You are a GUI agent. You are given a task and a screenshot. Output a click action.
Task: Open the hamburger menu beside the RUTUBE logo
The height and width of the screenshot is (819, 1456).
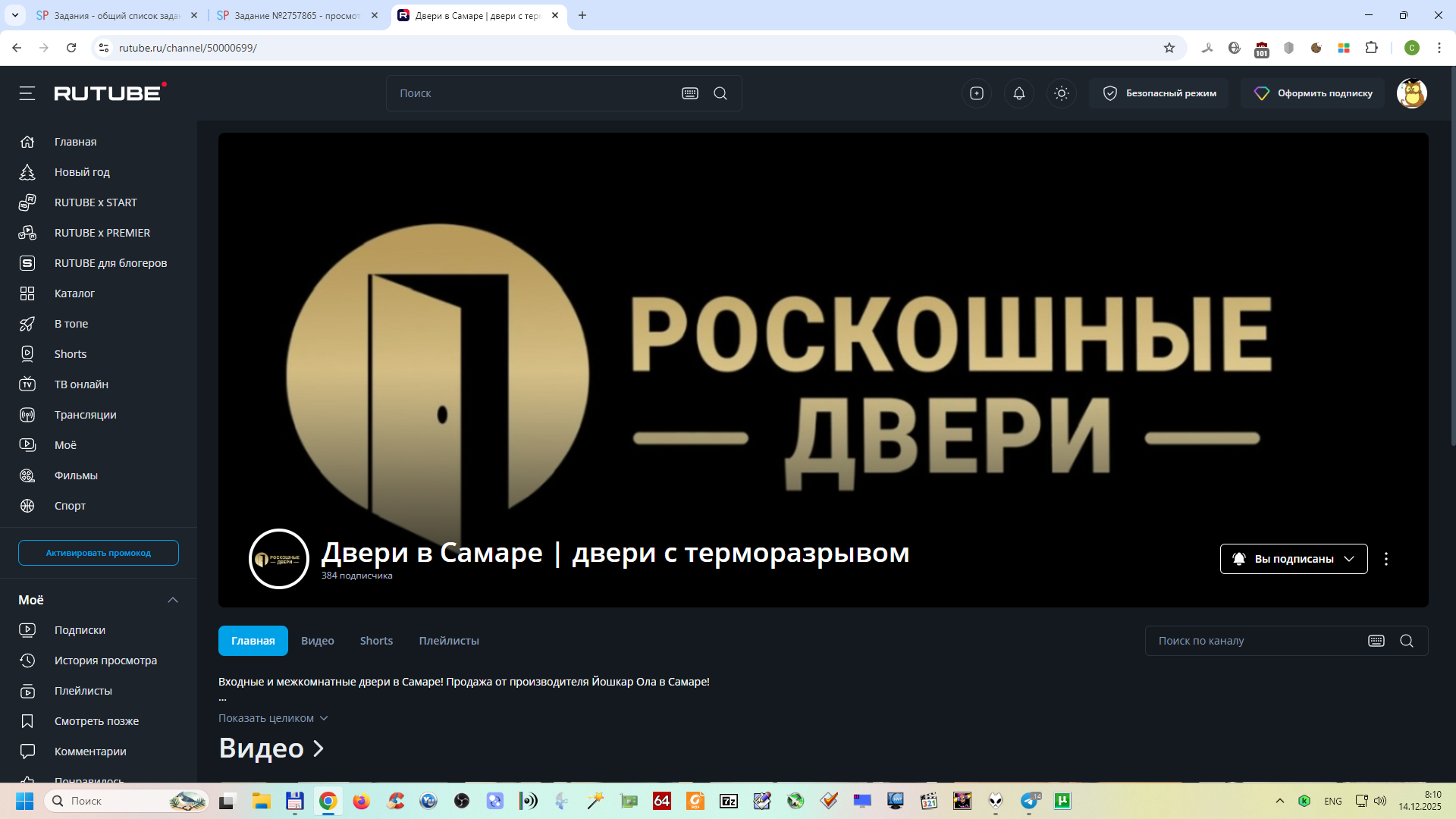[27, 93]
